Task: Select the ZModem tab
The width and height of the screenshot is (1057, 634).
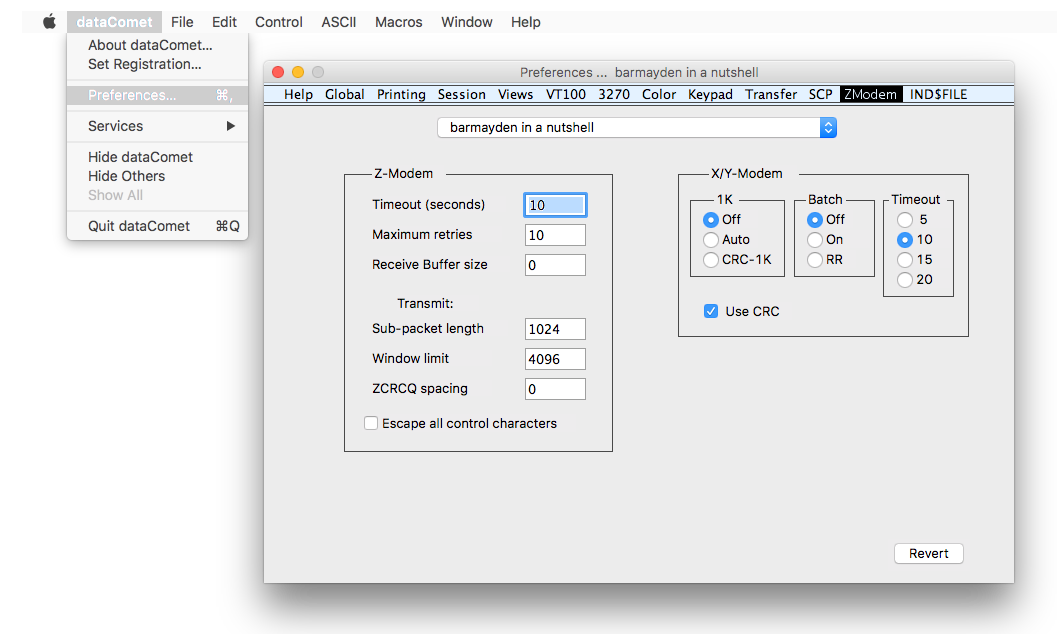Action: (870, 94)
